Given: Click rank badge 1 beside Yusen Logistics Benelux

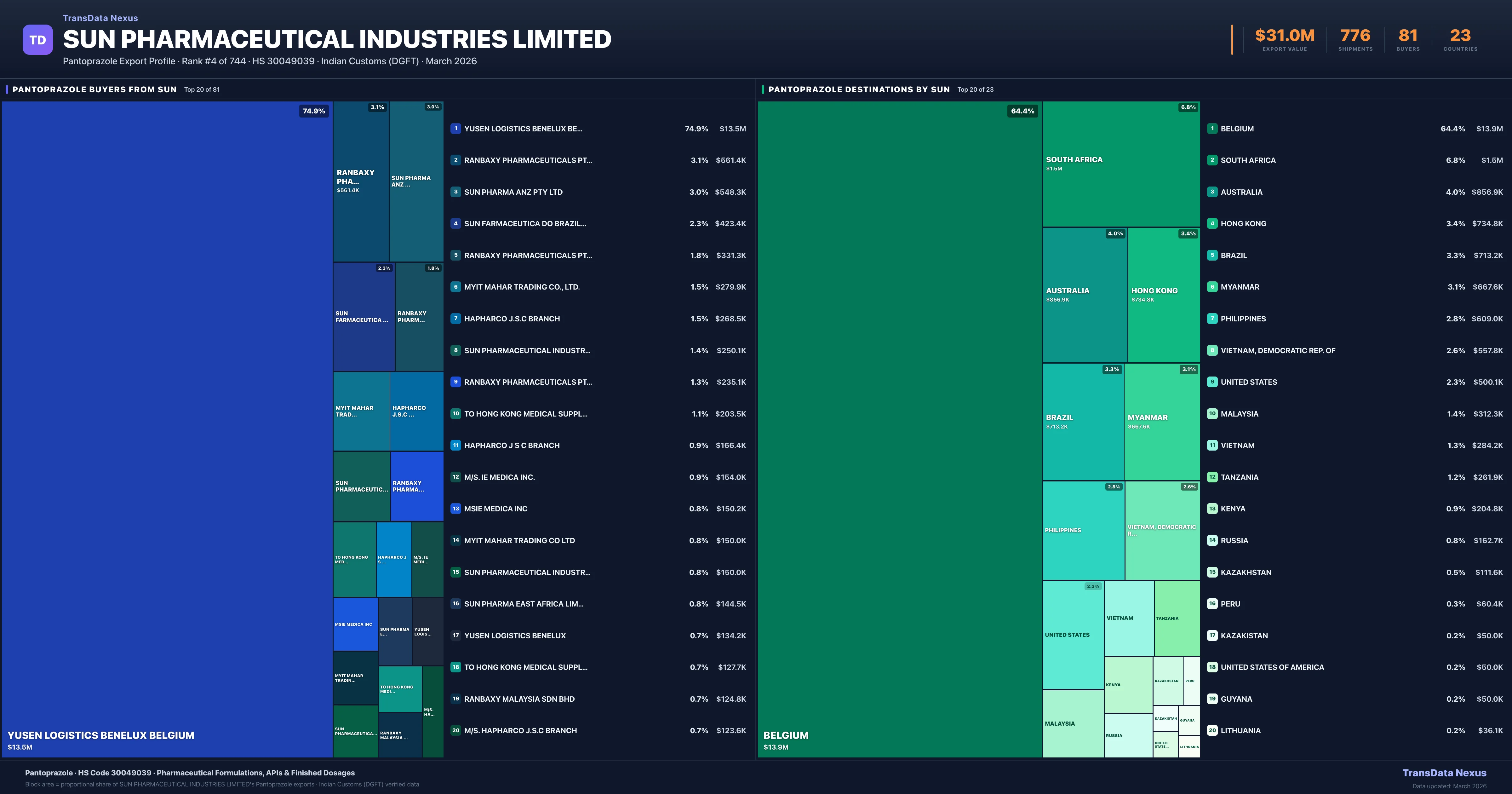Looking at the screenshot, I should (x=455, y=129).
